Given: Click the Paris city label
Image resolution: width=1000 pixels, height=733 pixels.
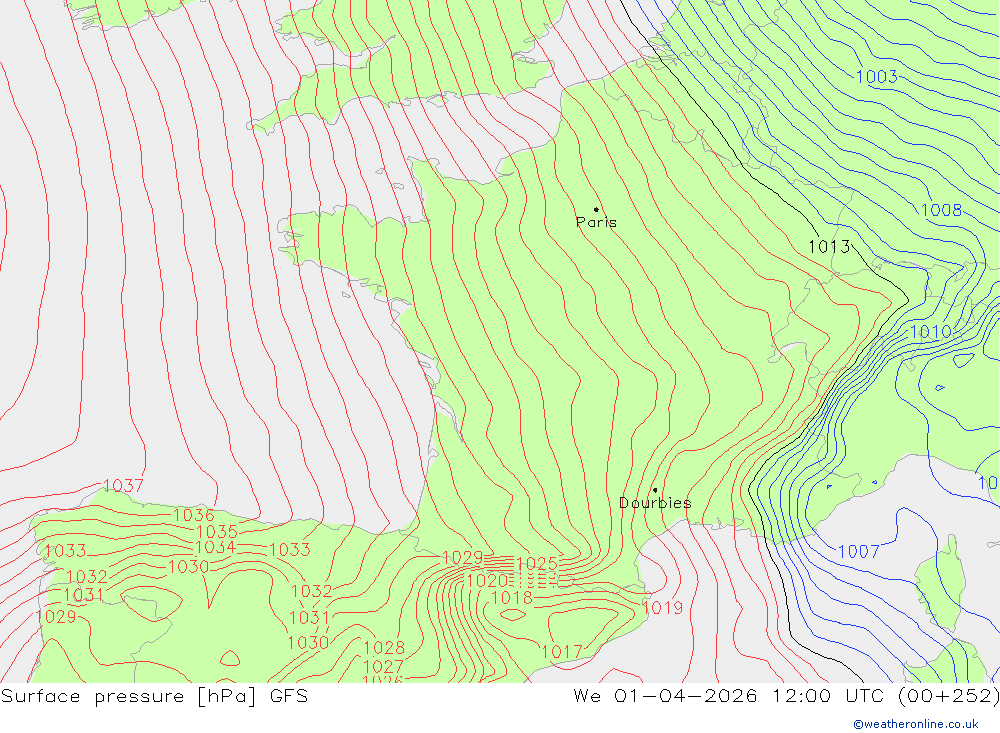Looking at the screenshot, I should [596, 222].
